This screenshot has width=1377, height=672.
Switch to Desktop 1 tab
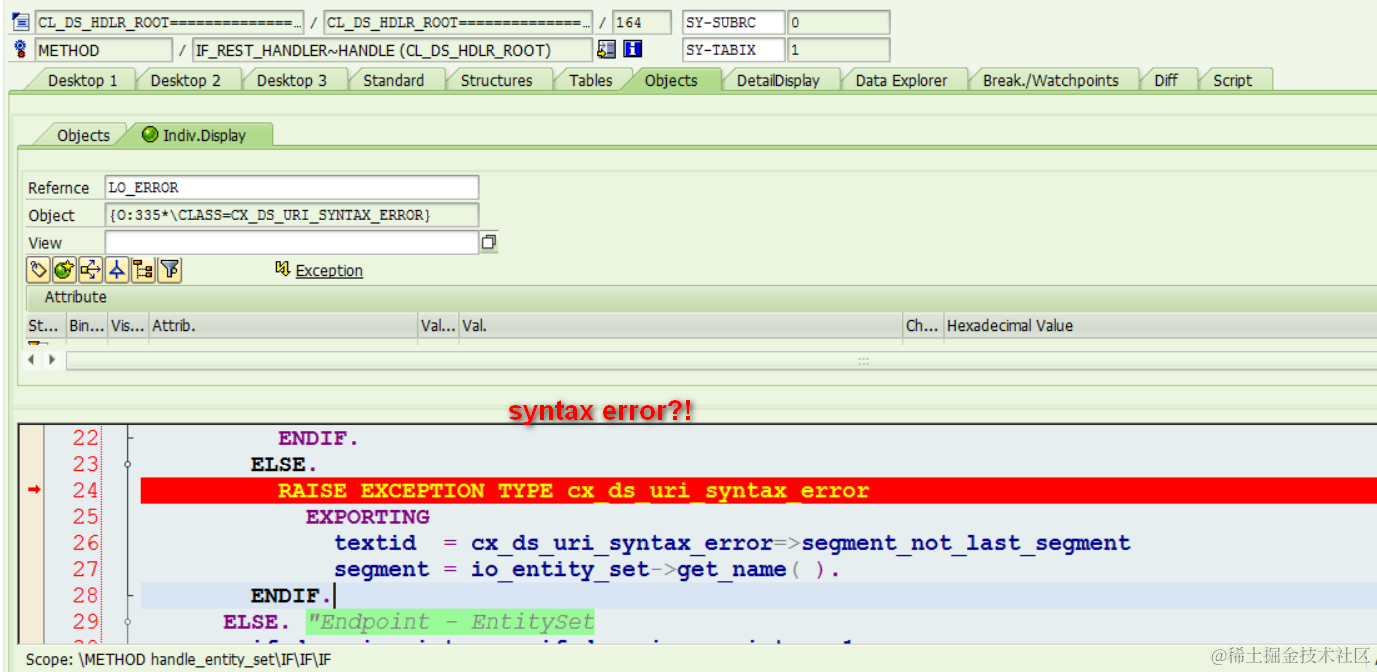point(82,80)
